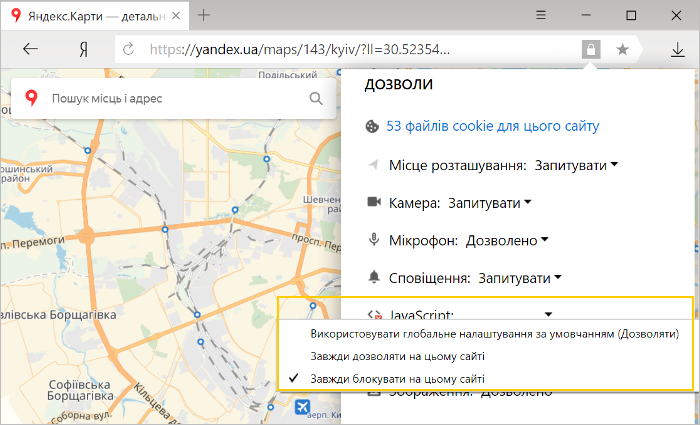Expand the Камера permission dropdown
700x425 pixels.
[489, 203]
